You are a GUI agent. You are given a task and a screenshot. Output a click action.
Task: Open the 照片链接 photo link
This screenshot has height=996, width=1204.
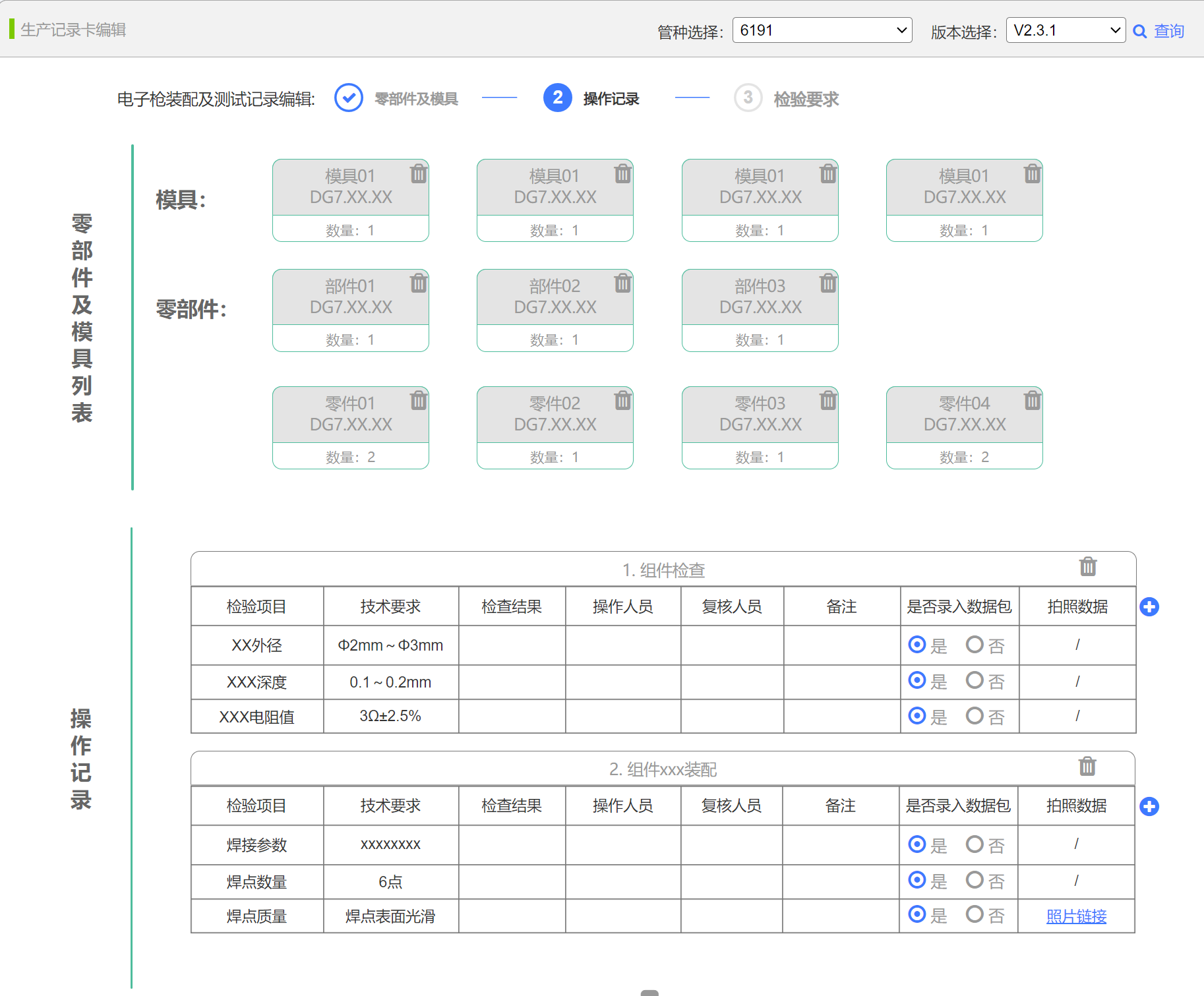(x=1076, y=916)
